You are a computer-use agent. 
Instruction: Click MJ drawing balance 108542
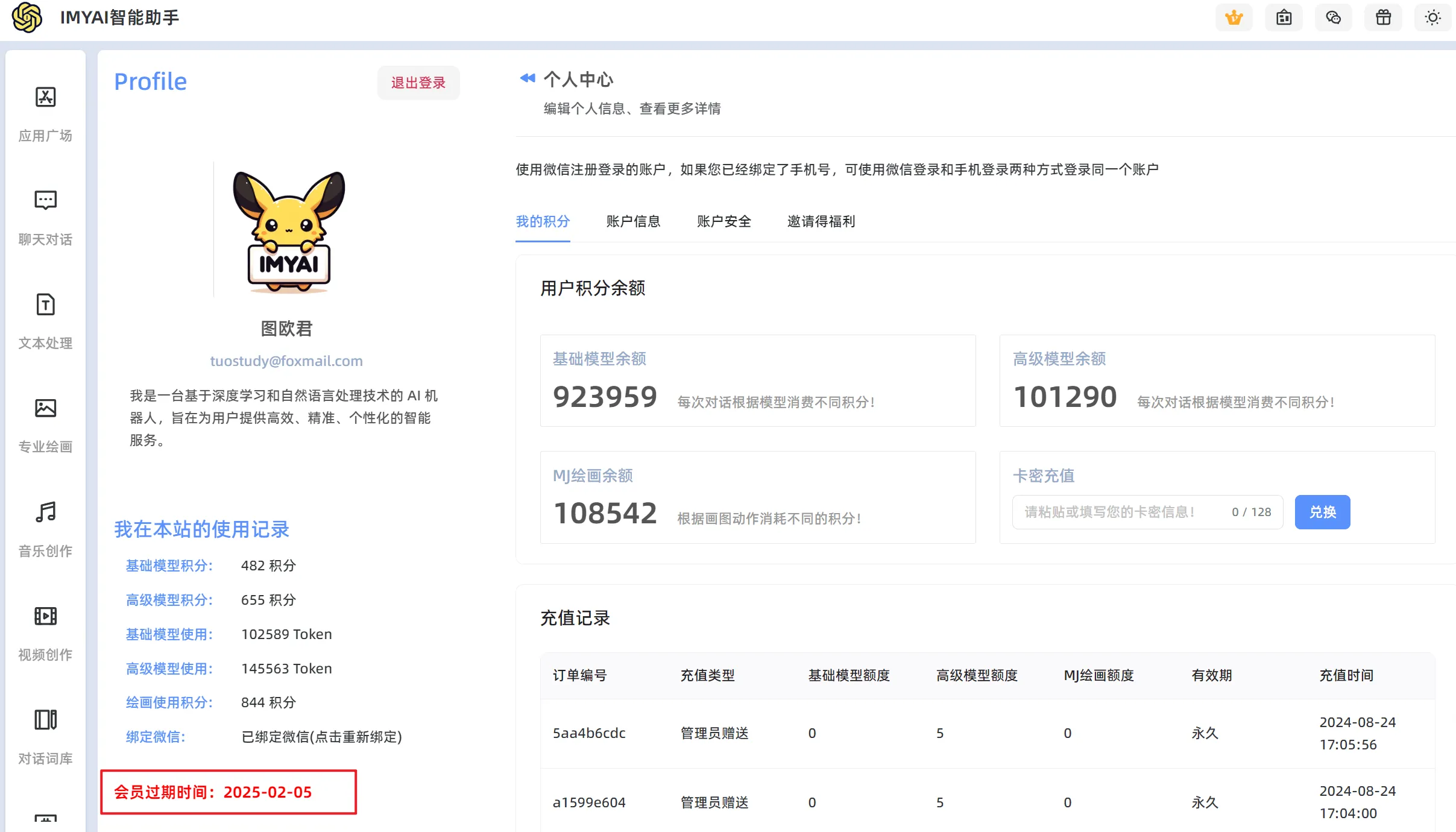(x=605, y=513)
